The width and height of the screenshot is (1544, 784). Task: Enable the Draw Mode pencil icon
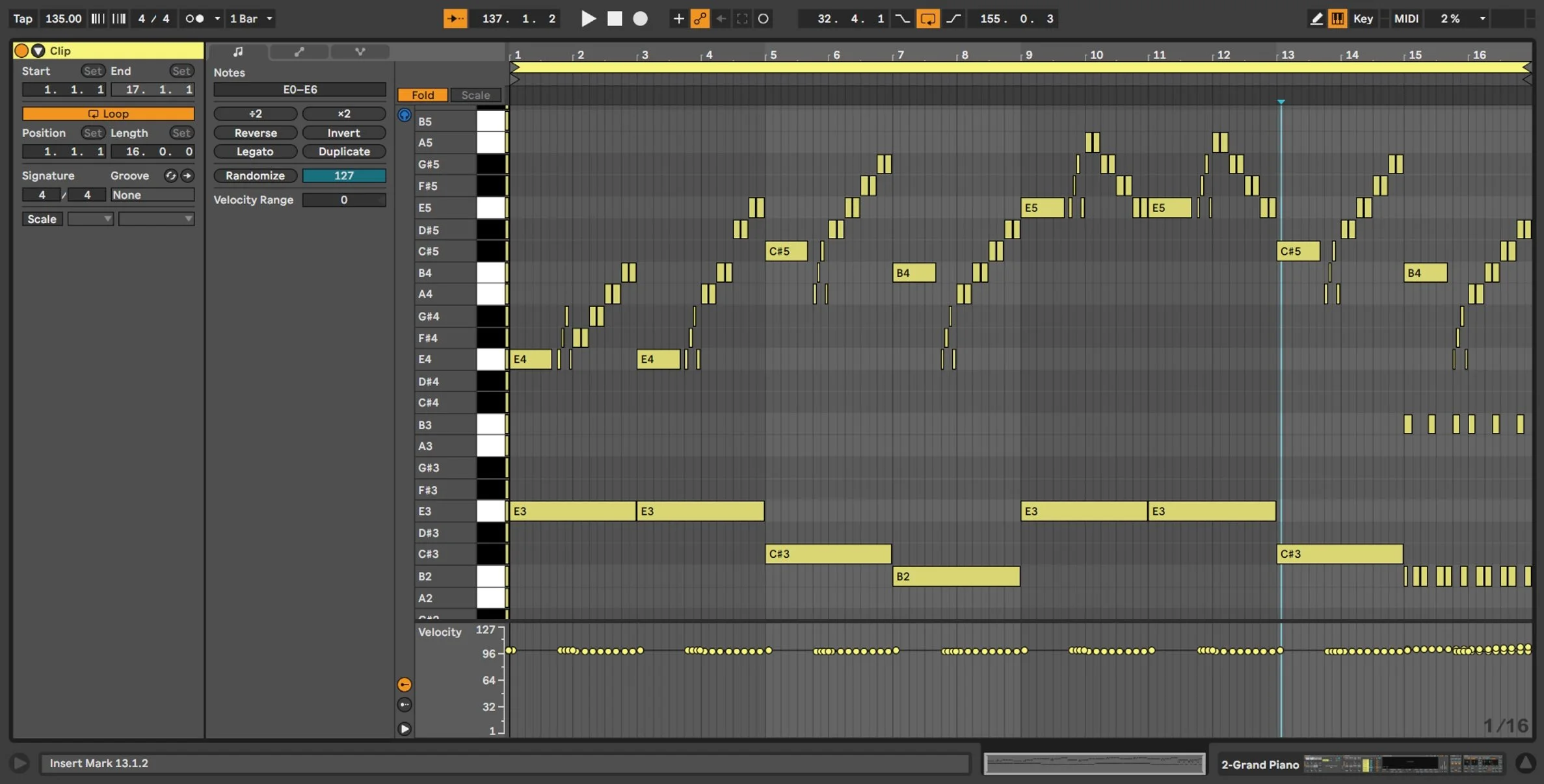(1316, 19)
